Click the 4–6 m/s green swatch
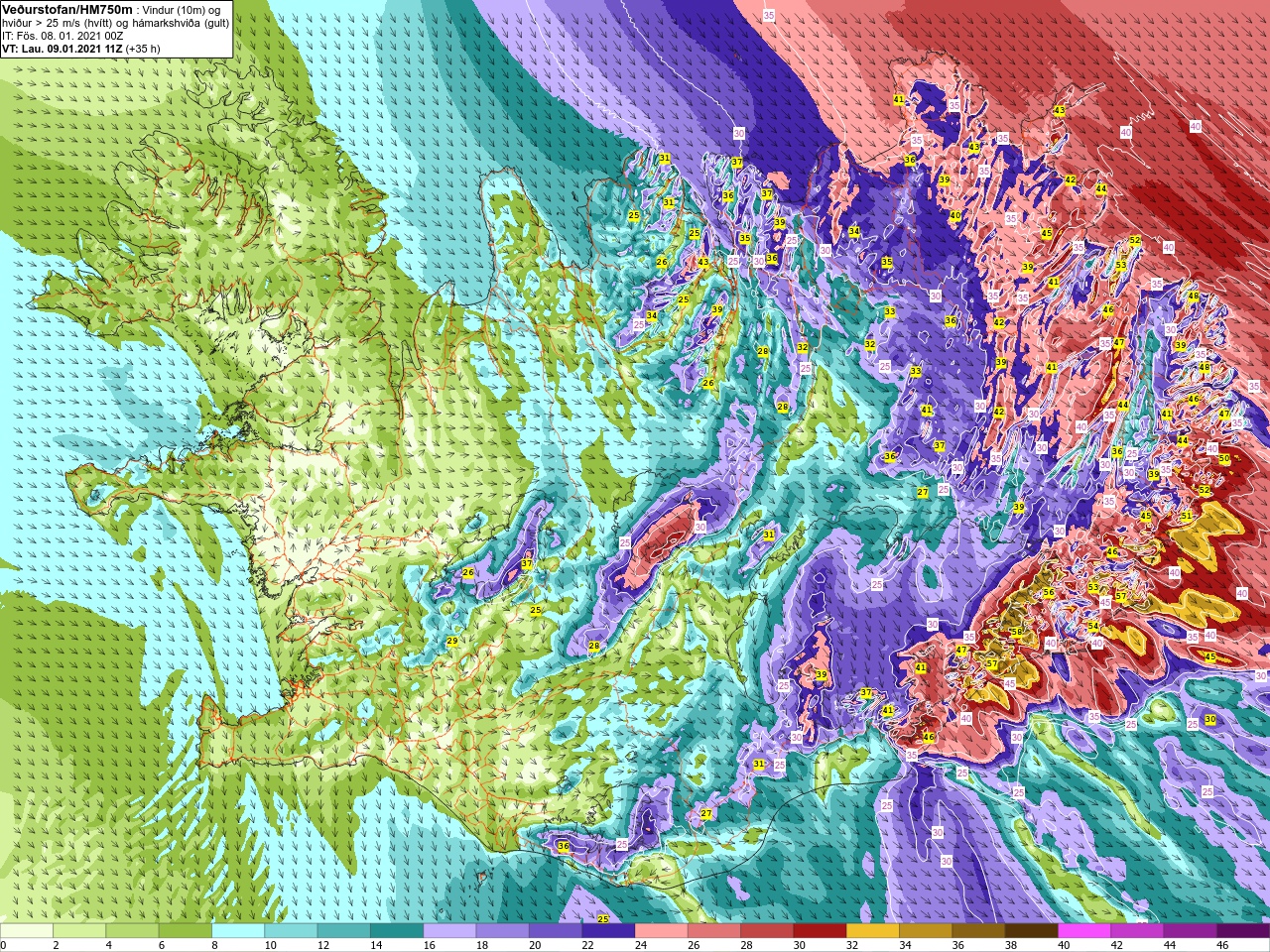The height and width of the screenshot is (952, 1270). [132, 930]
